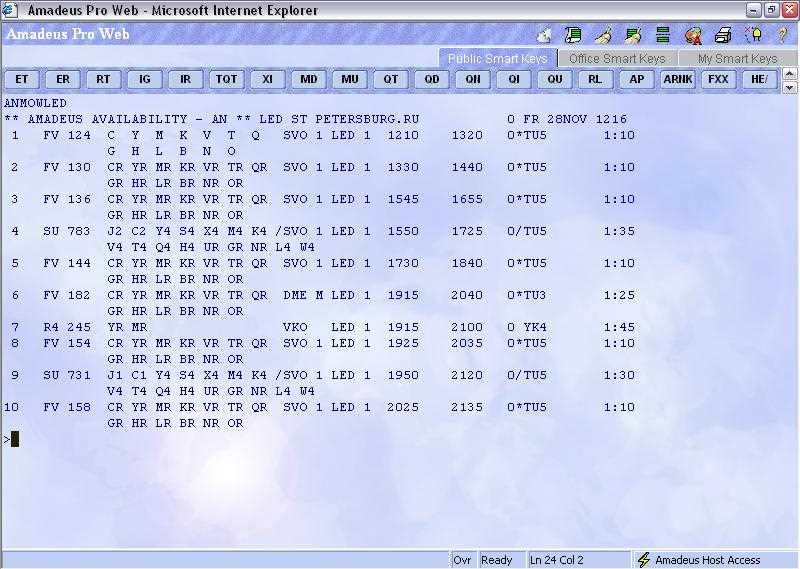Toggle the Ovr overwrite status indicator

point(462,560)
